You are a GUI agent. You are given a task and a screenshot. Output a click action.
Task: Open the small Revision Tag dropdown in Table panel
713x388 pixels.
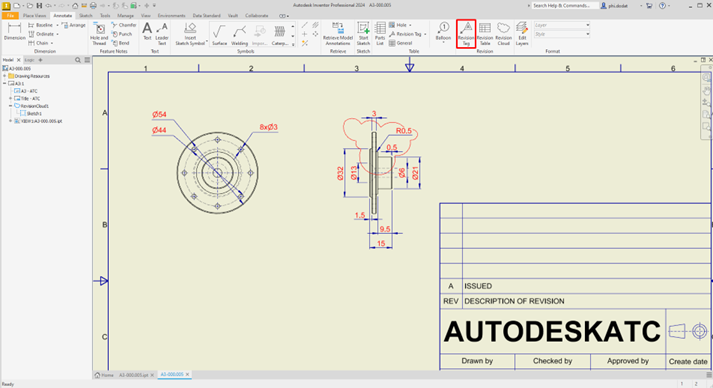(x=425, y=34)
